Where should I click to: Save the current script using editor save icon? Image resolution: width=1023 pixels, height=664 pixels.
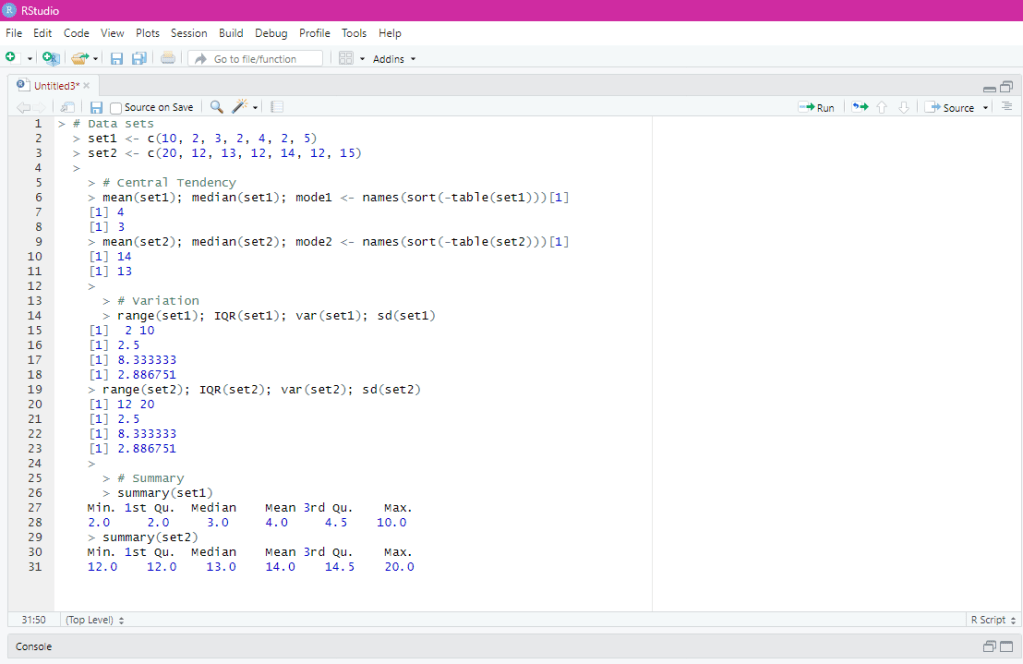(96, 107)
